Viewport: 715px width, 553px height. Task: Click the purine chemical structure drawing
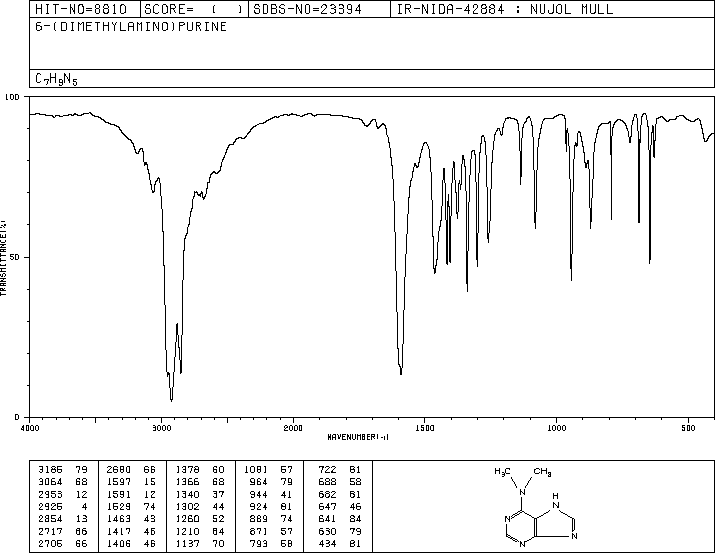point(536,506)
